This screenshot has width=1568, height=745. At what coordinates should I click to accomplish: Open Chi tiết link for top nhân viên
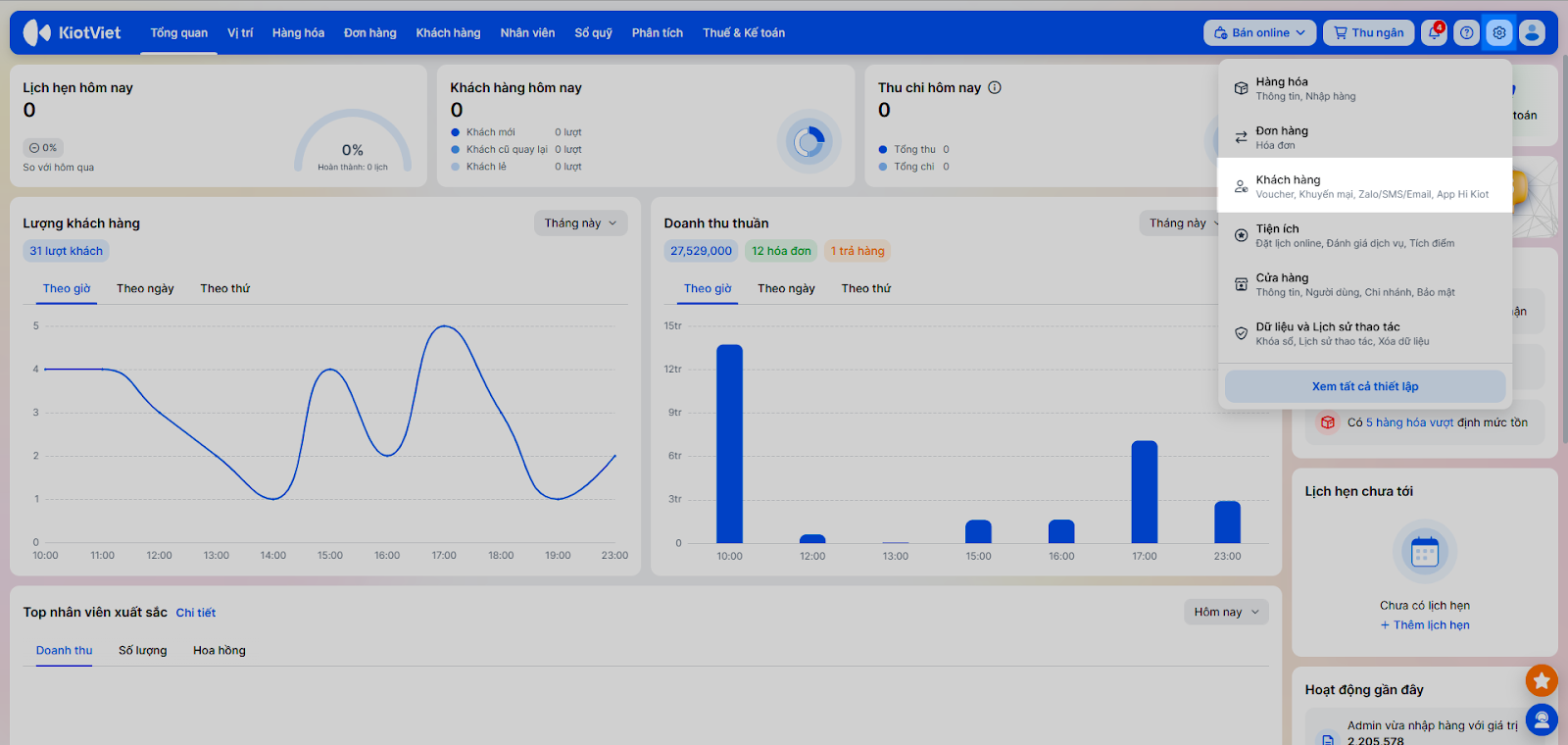pos(196,613)
